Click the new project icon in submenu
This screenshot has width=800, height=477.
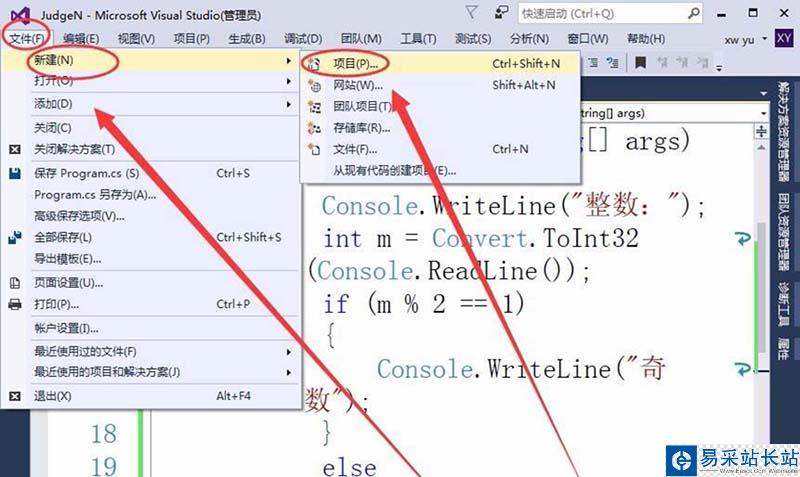pos(314,64)
